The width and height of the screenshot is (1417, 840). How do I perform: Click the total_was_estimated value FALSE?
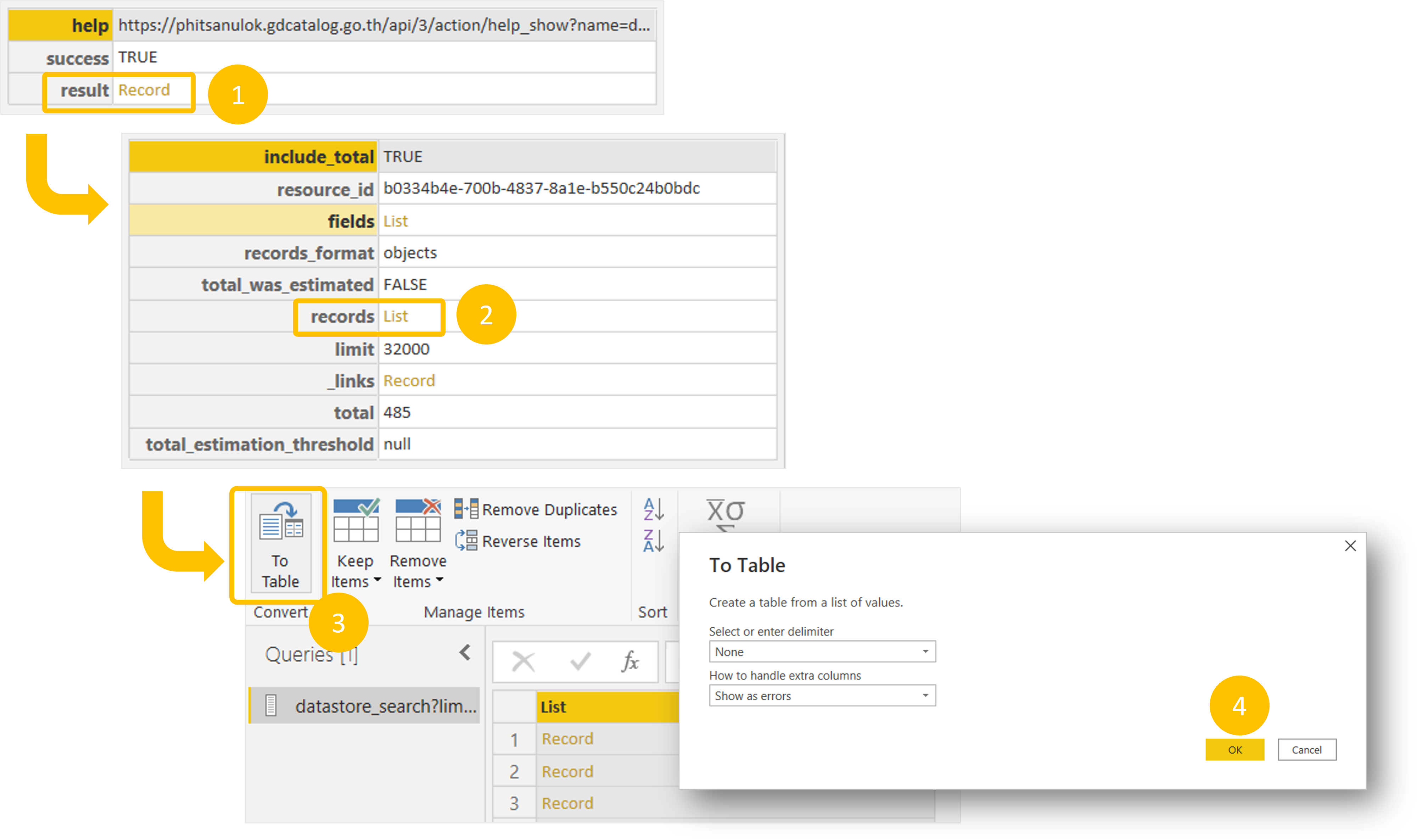pyautogui.click(x=405, y=285)
